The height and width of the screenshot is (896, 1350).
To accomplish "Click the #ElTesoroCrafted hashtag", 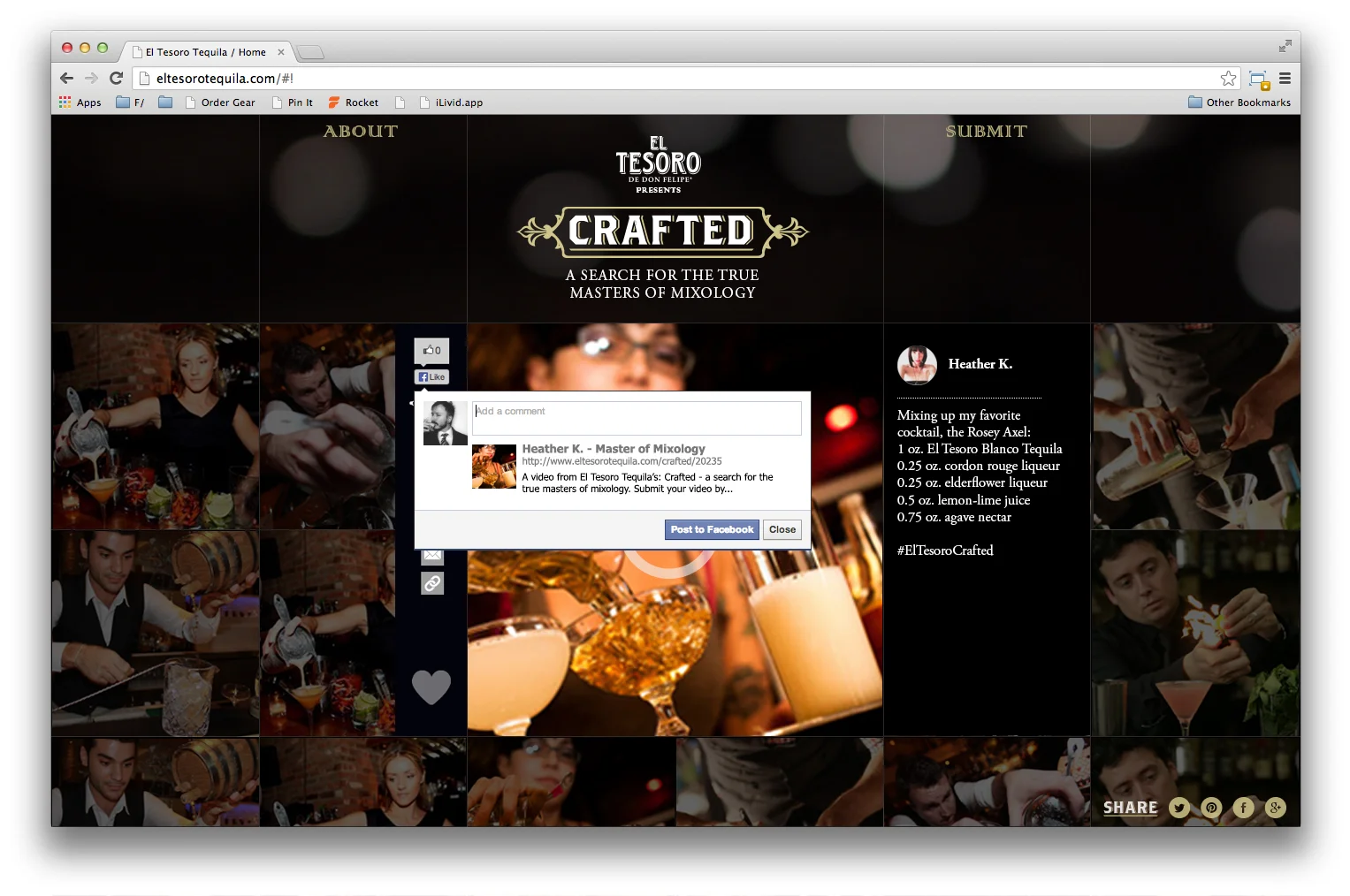I will tap(945, 551).
